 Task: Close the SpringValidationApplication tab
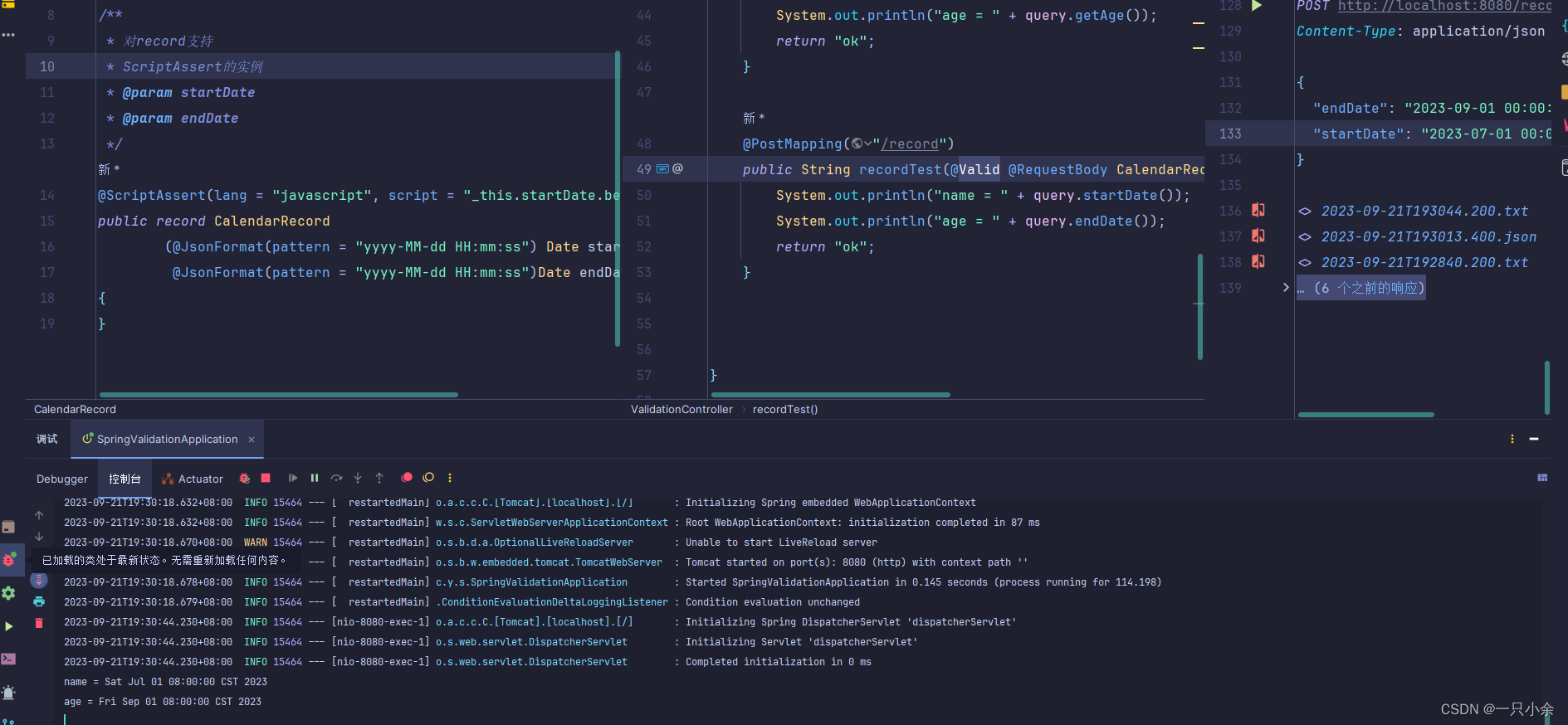(x=252, y=440)
